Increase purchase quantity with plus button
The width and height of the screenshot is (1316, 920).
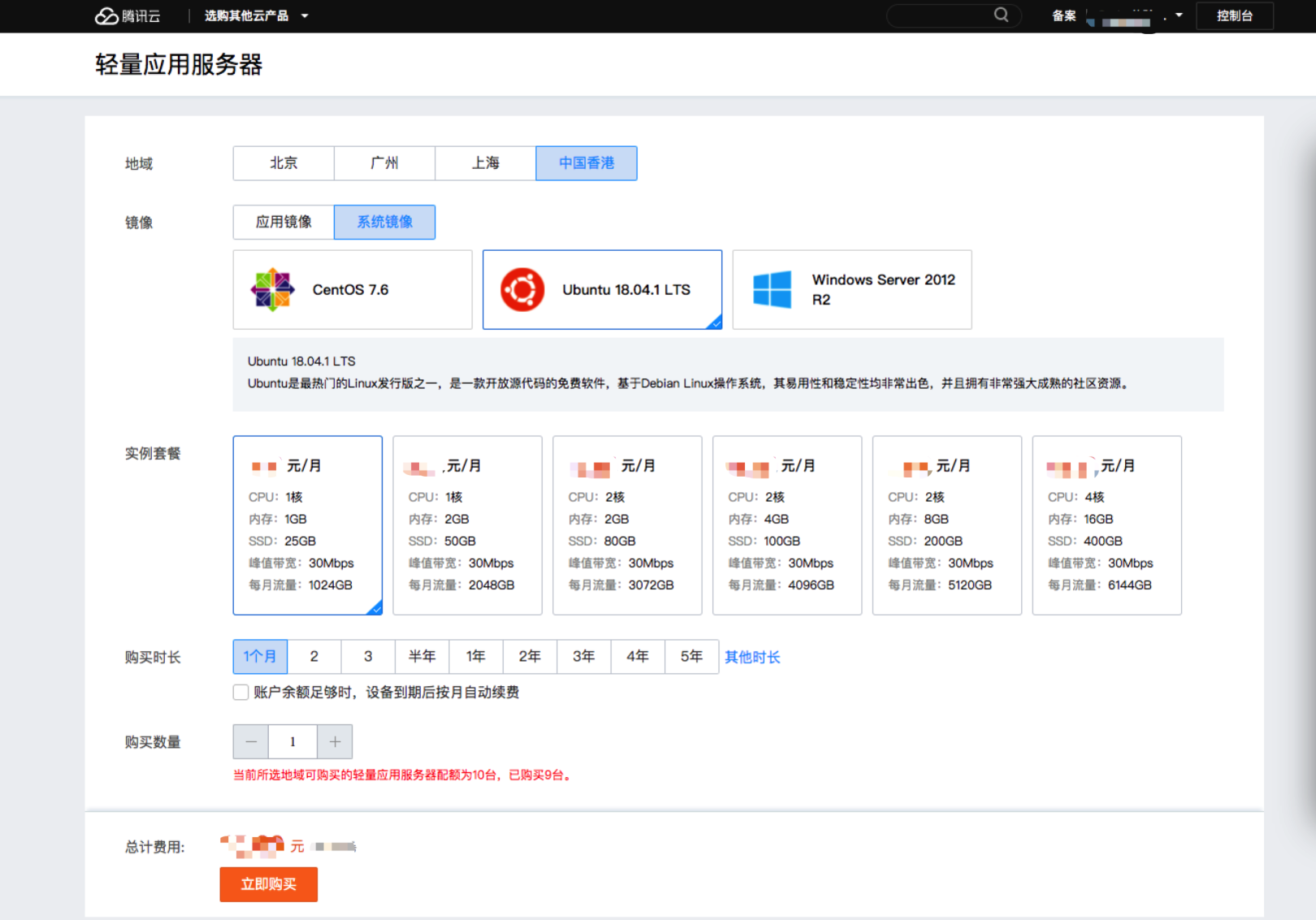click(x=335, y=741)
